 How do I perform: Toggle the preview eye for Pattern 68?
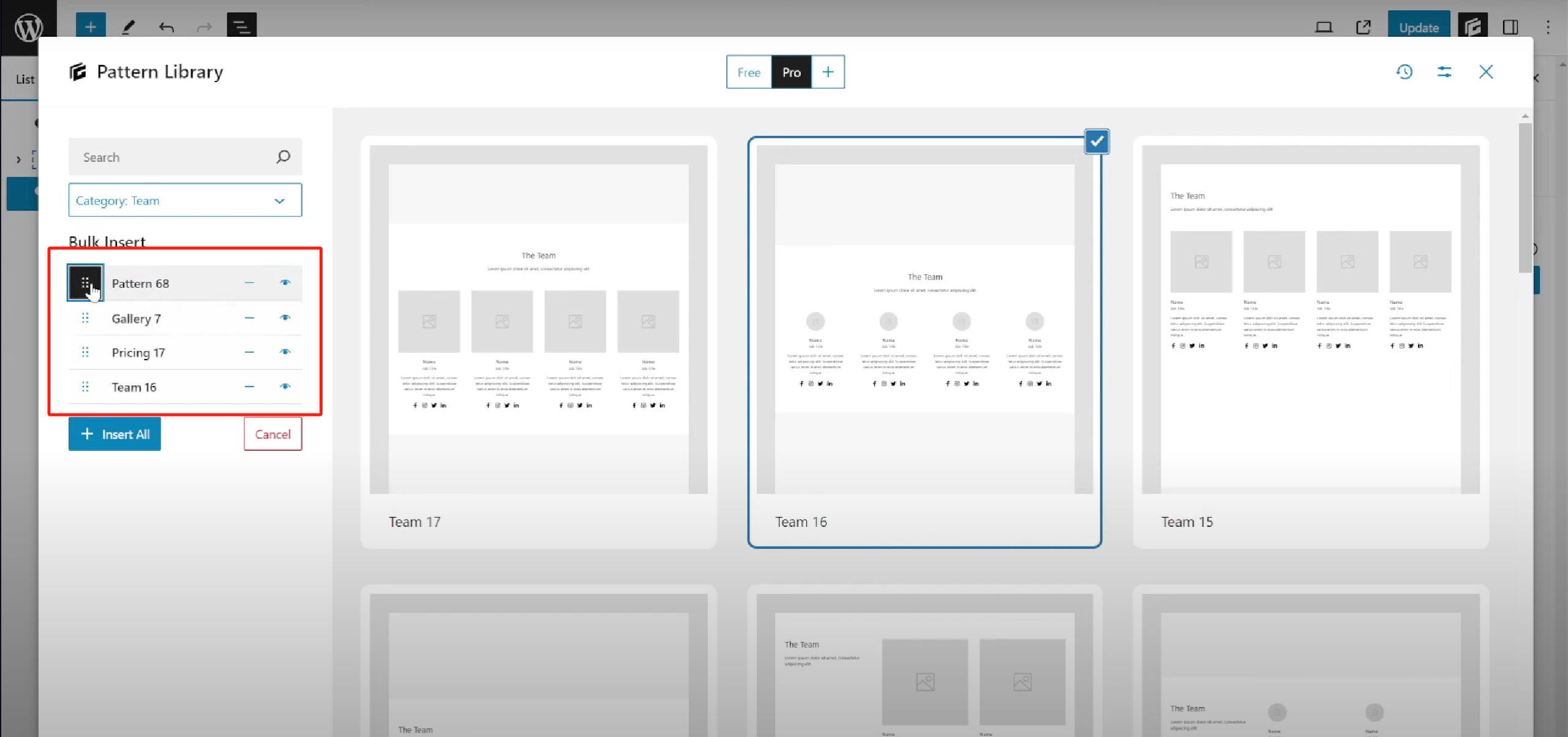285,282
